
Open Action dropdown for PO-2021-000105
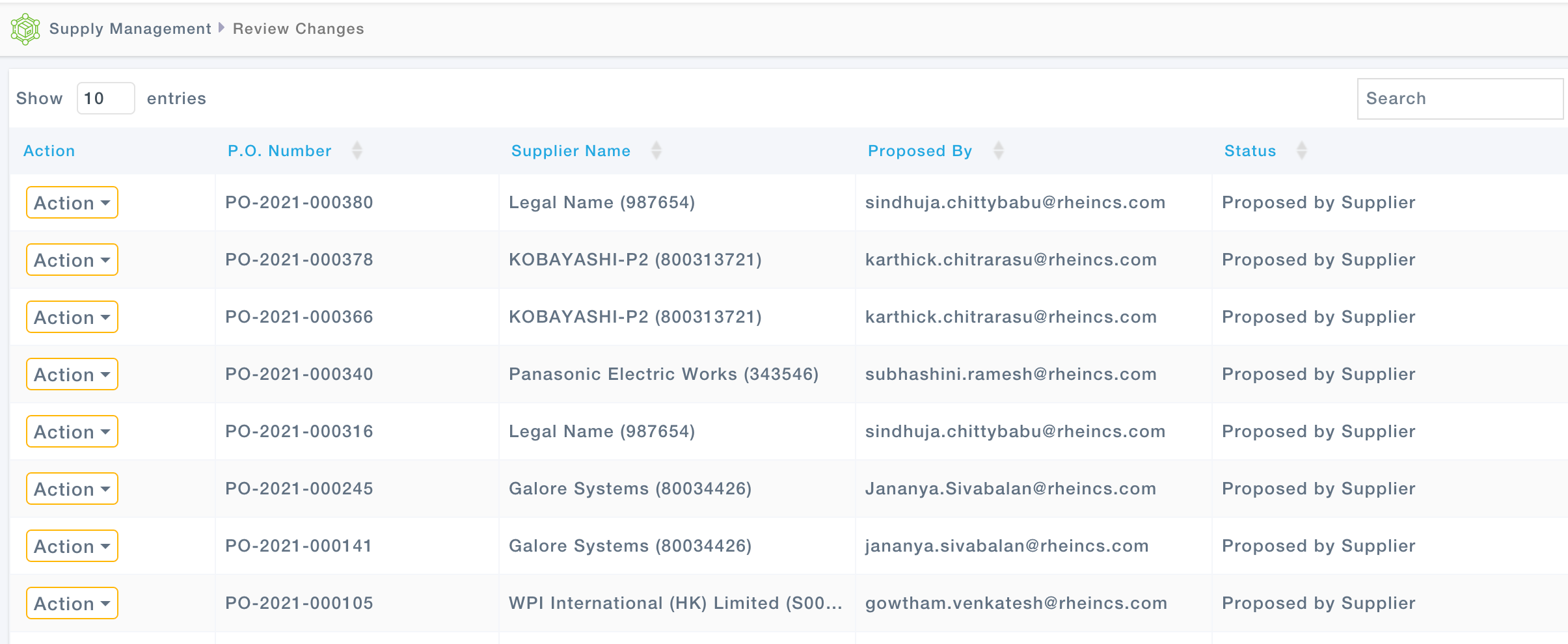click(x=72, y=604)
